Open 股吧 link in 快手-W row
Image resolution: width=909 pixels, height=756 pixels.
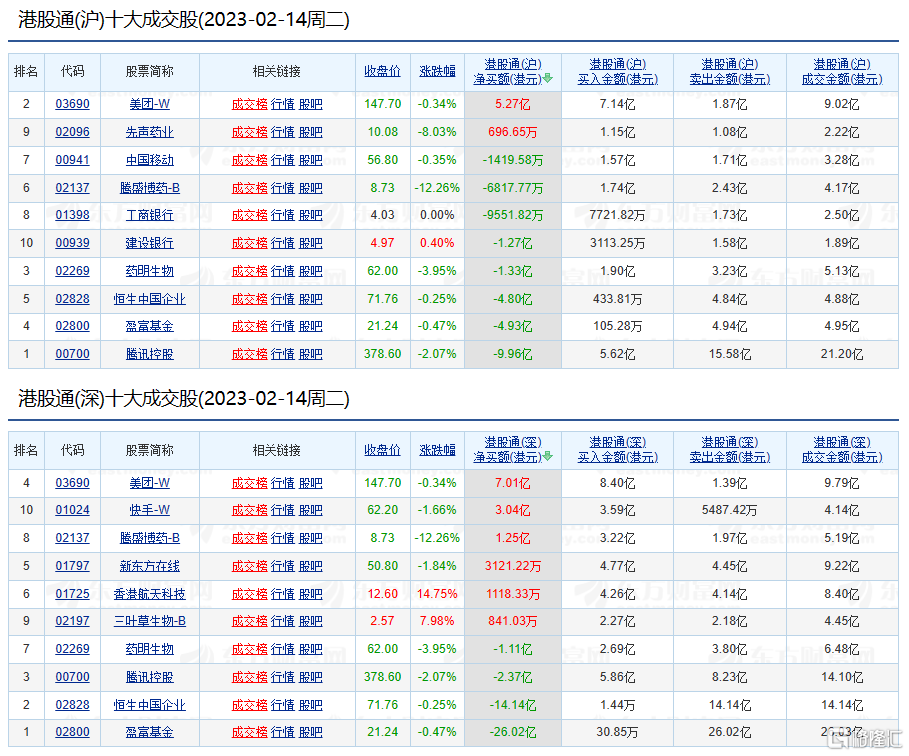click(x=310, y=510)
